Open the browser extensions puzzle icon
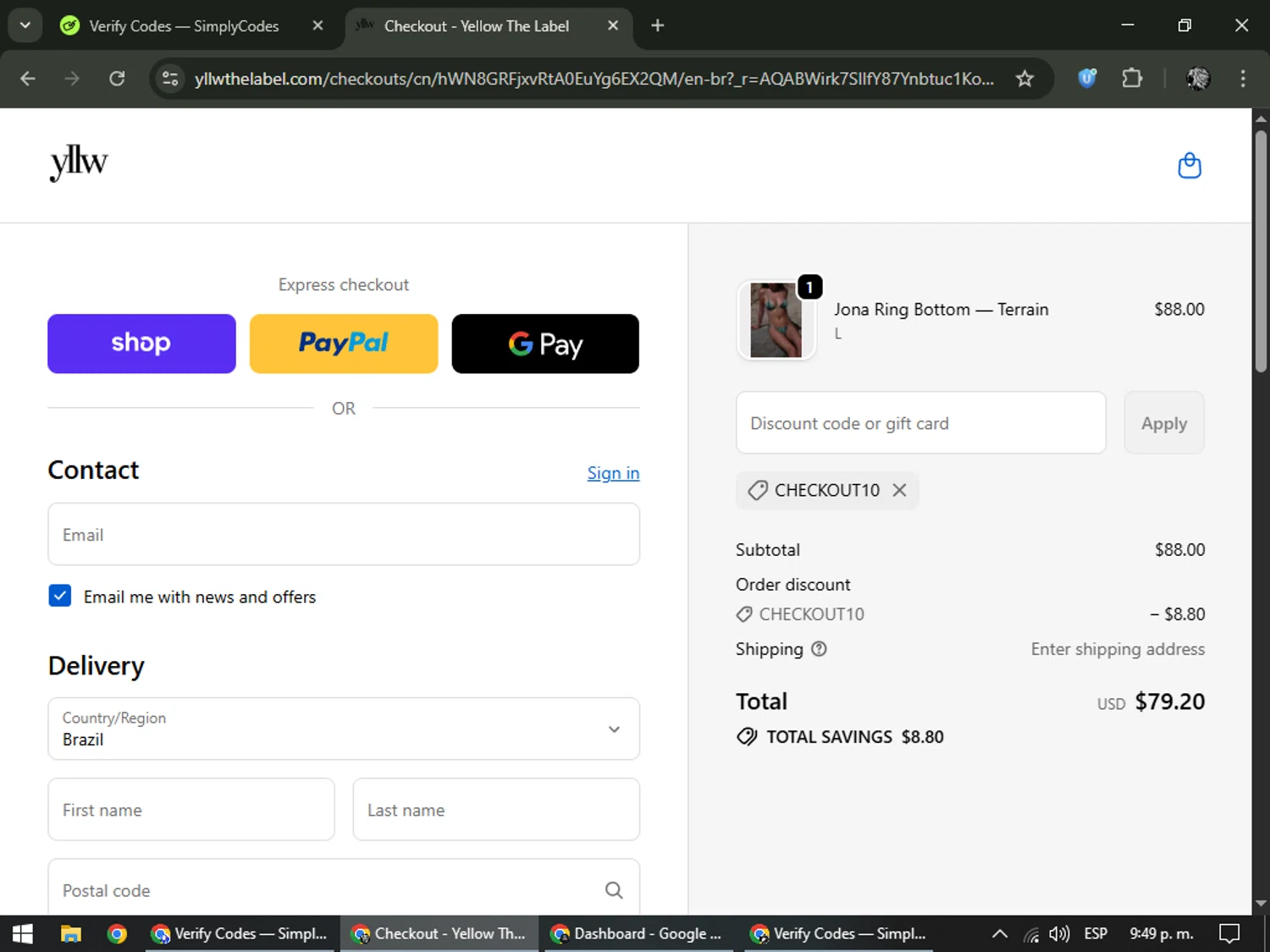 pyautogui.click(x=1132, y=79)
